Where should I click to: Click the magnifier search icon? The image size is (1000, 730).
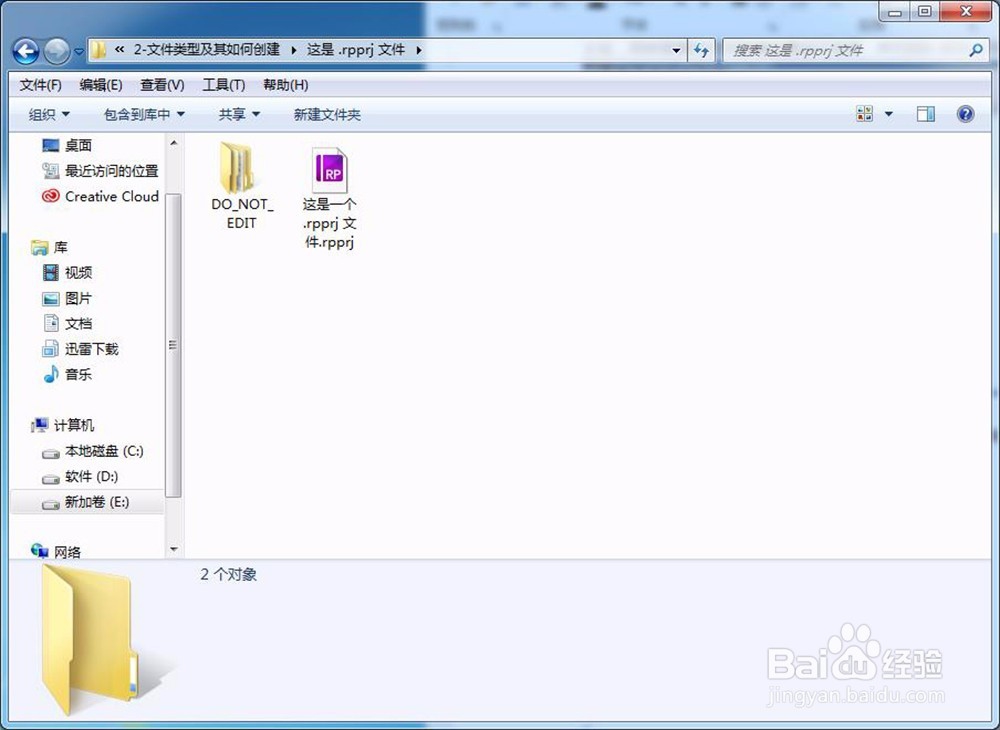(x=976, y=50)
